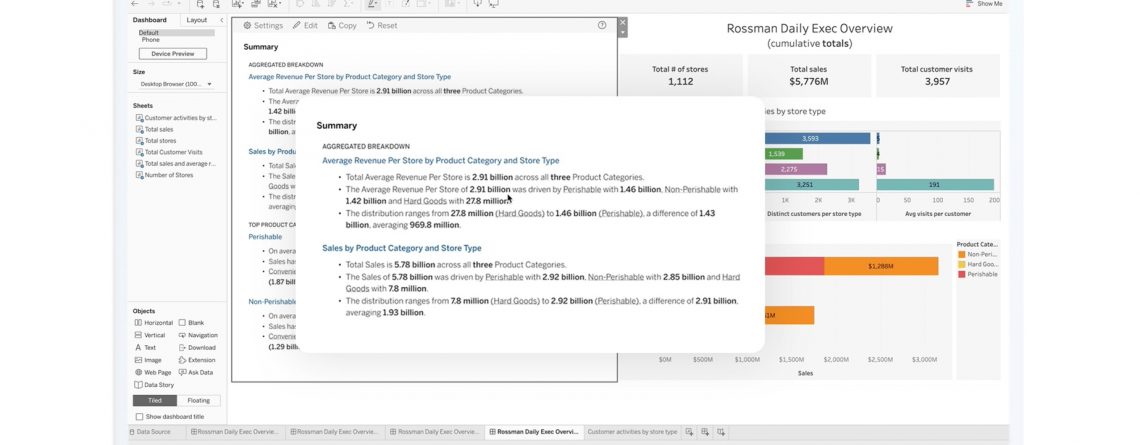Add a Vertical container object
Screen dimensions: 1140x445
click(x=150, y=335)
